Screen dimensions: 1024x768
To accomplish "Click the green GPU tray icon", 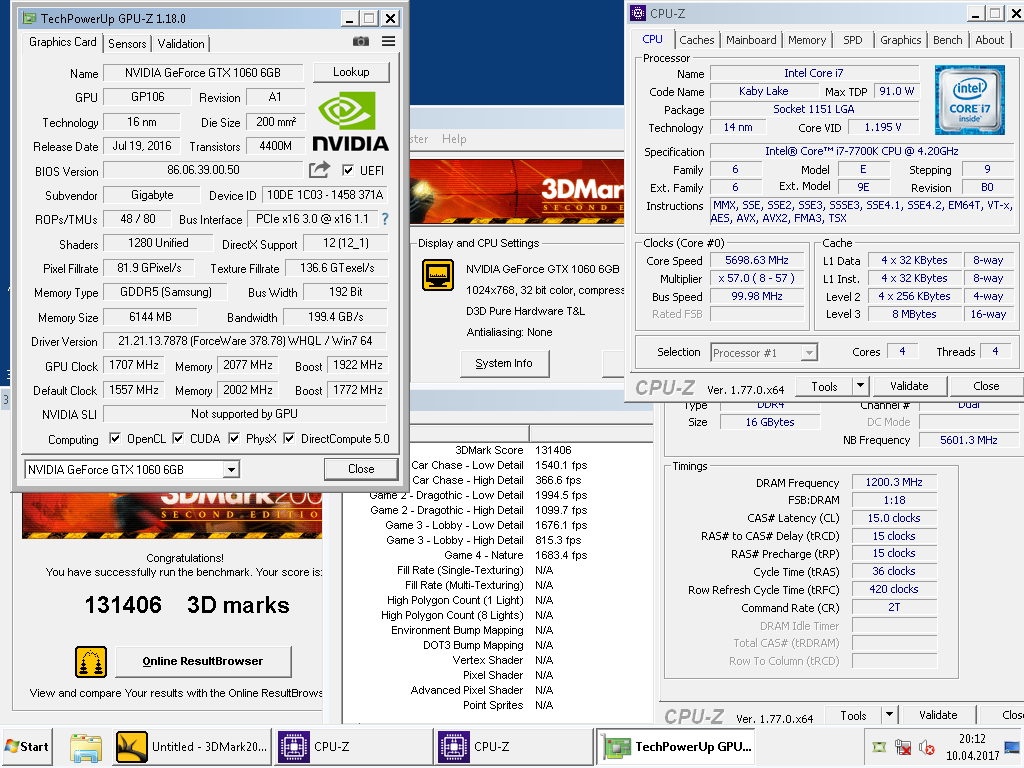I will [x=880, y=747].
